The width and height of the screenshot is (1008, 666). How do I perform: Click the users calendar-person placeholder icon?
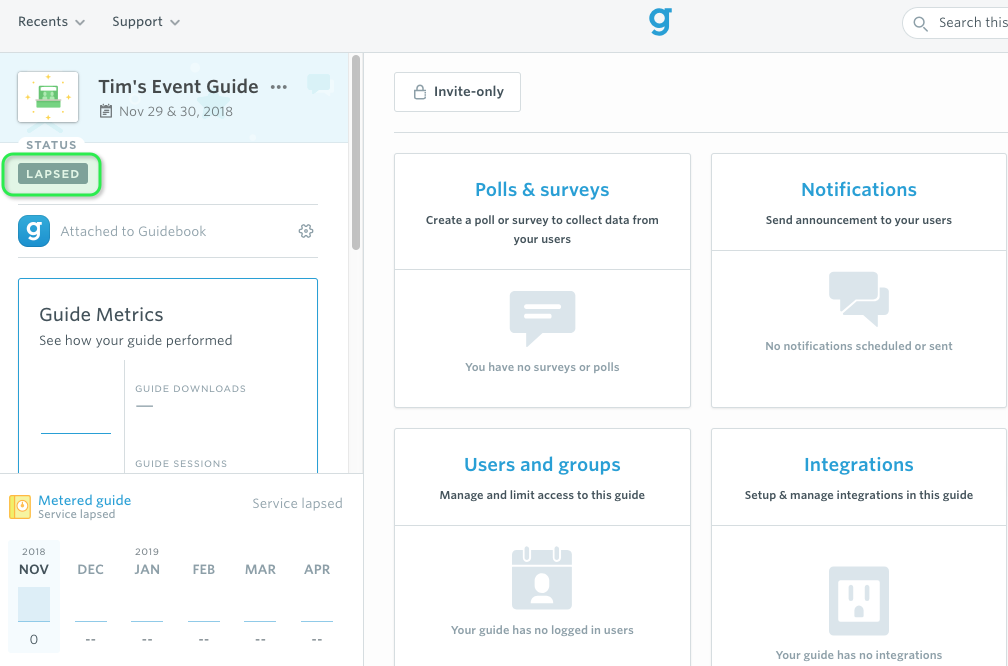tap(542, 578)
